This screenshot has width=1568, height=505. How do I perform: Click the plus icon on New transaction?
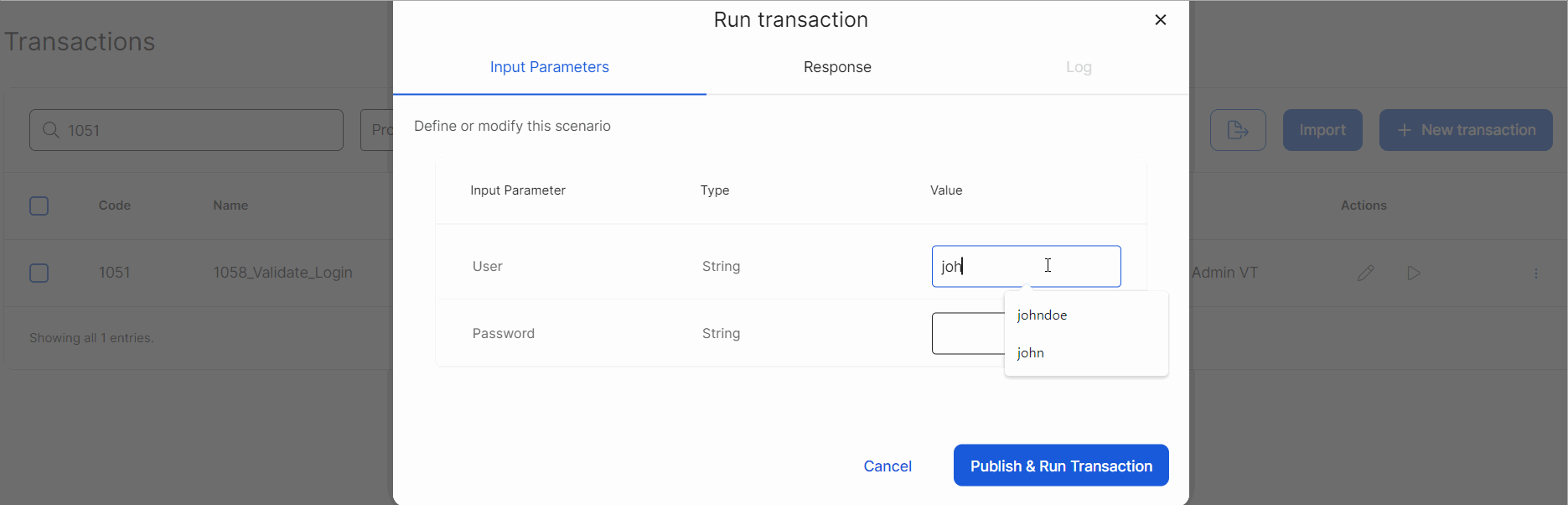coord(1404,130)
